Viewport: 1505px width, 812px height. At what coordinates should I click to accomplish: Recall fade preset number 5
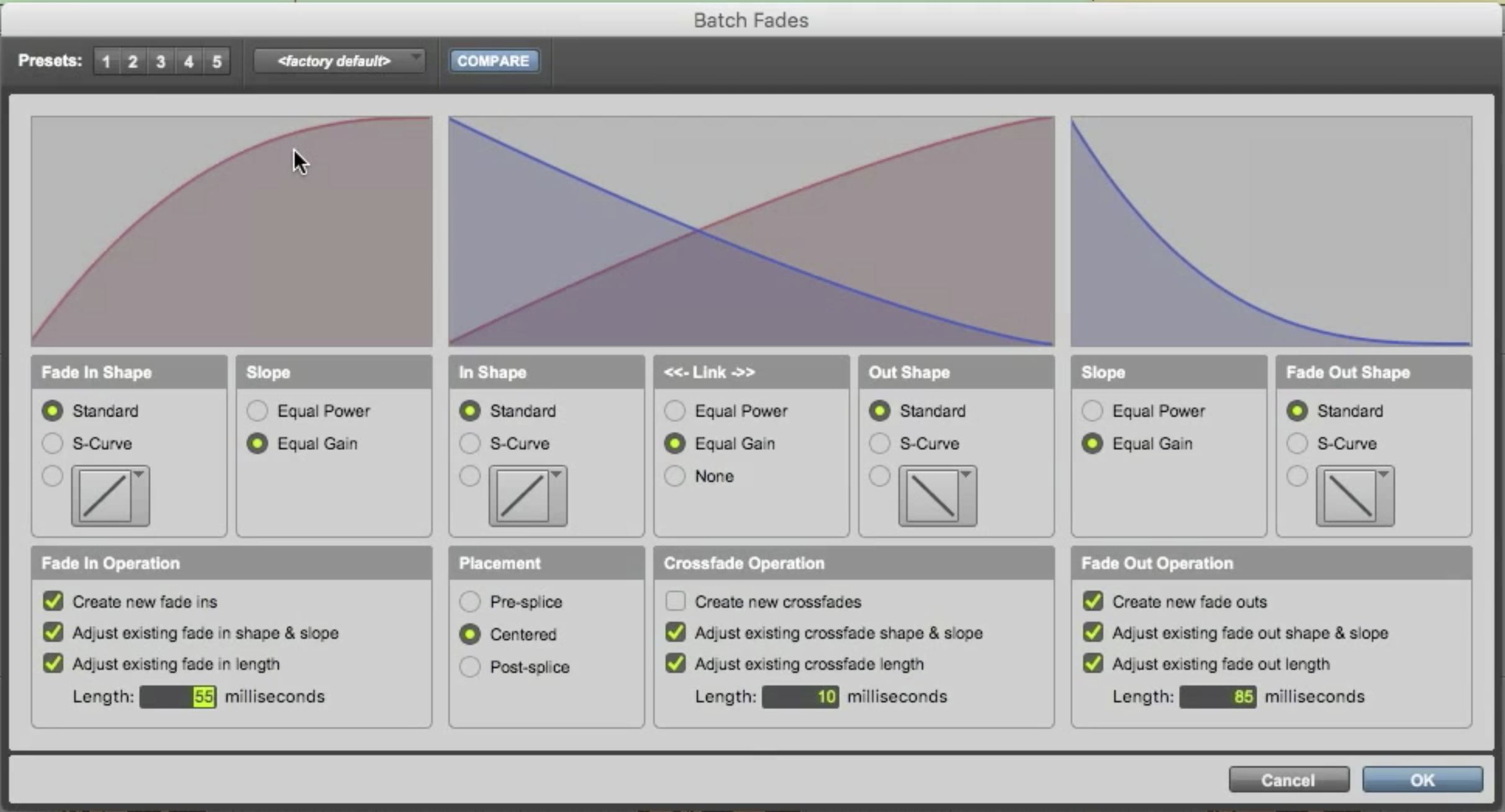click(x=217, y=61)
